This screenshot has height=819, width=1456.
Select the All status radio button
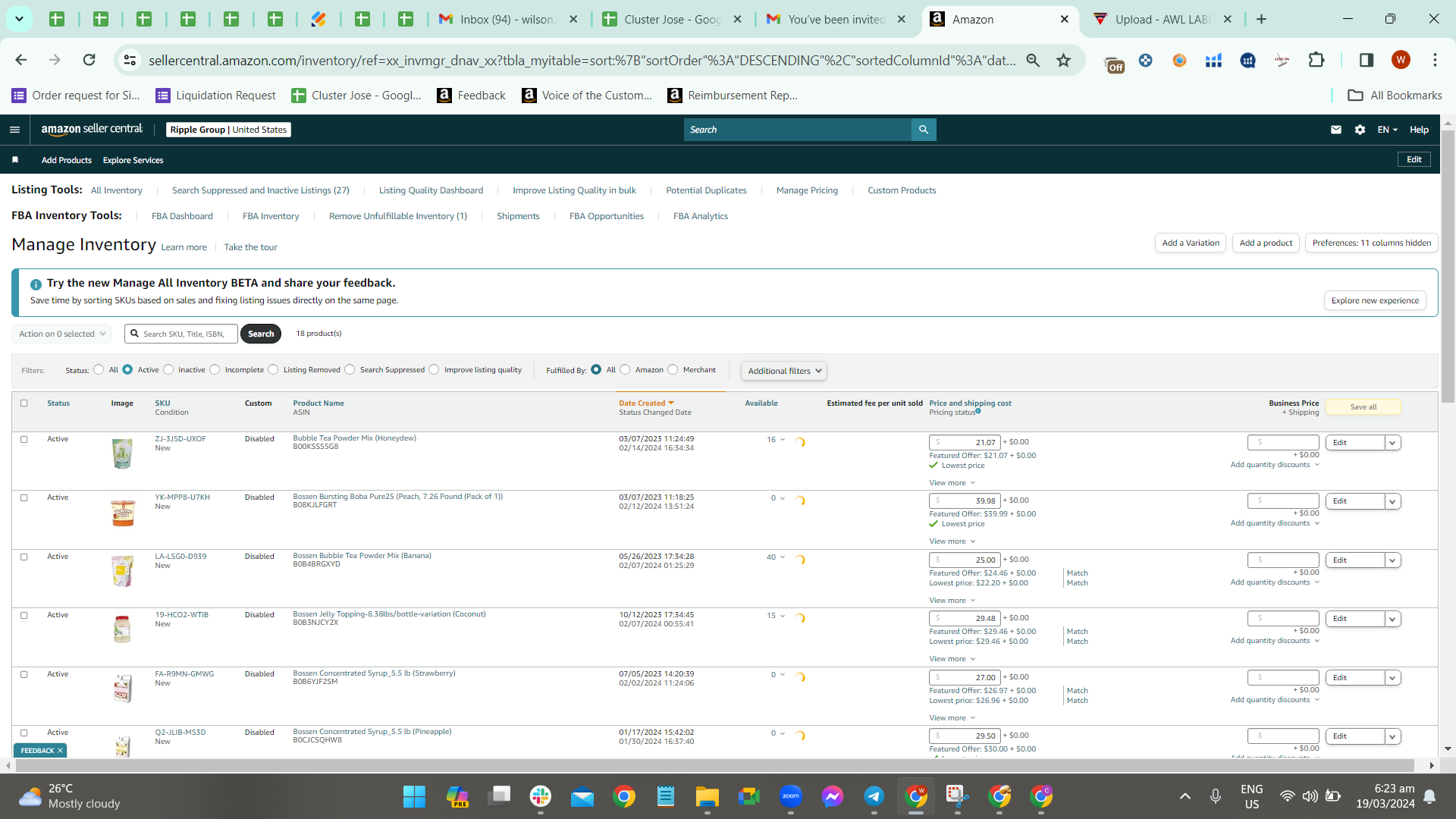click(99, 370)
